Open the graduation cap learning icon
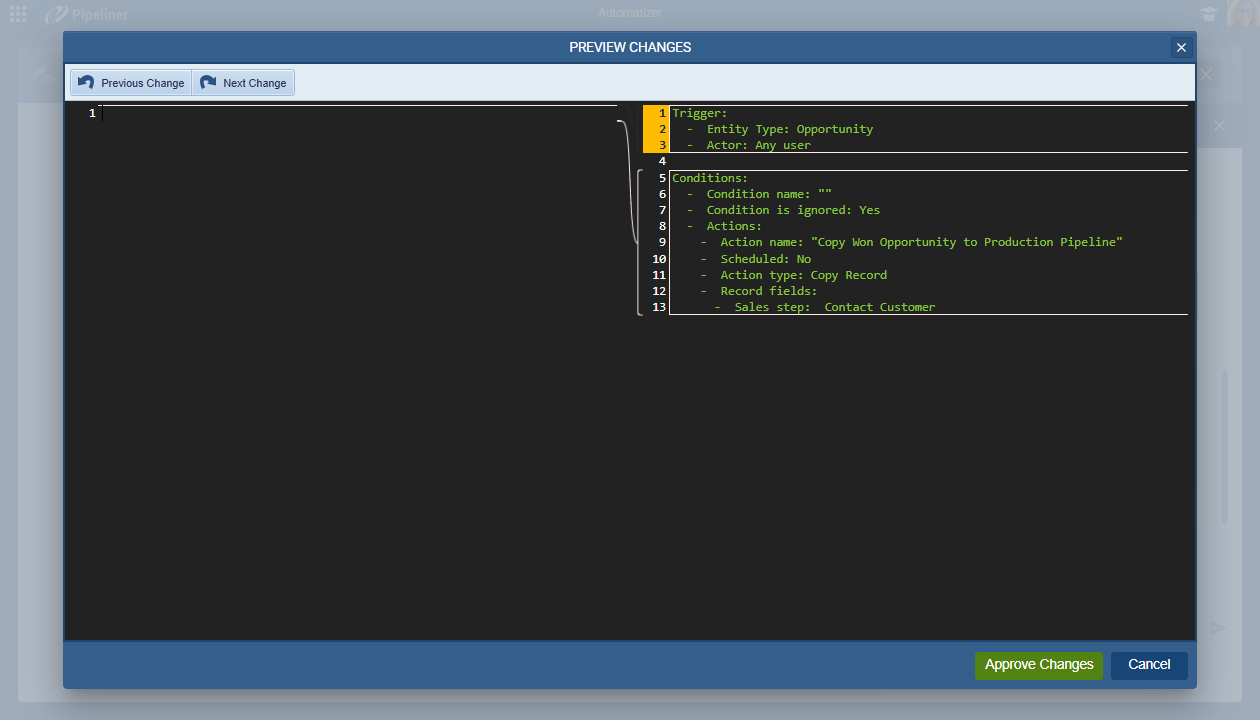 [x=1209, y=14]
